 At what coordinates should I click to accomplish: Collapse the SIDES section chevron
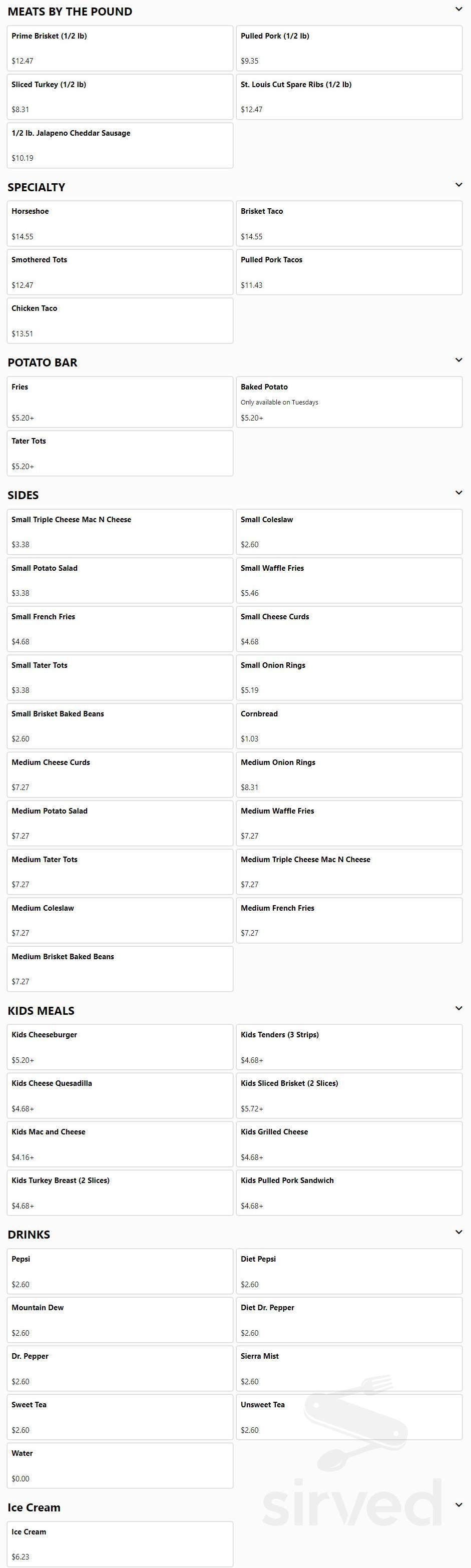point(459,492)
